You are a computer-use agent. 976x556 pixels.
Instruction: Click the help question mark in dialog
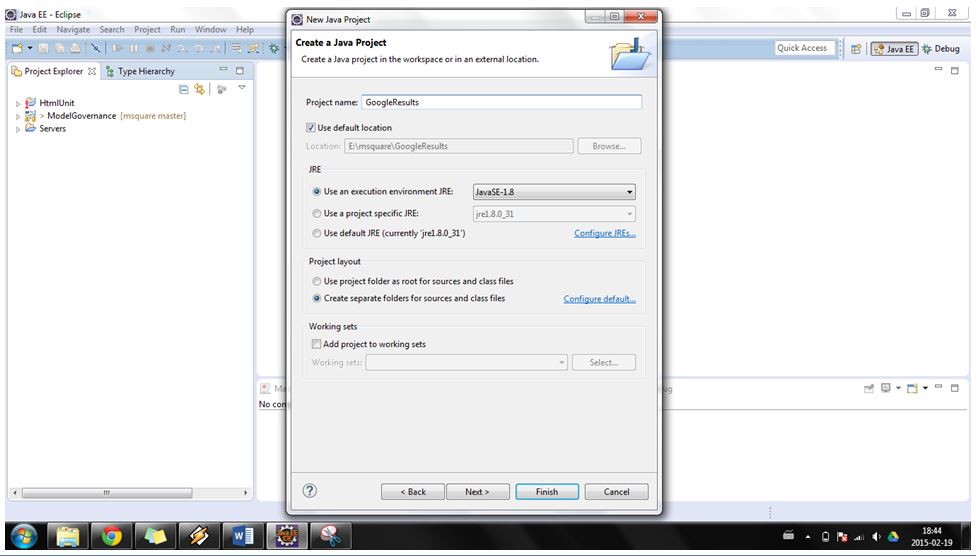[x=309, y=491]
